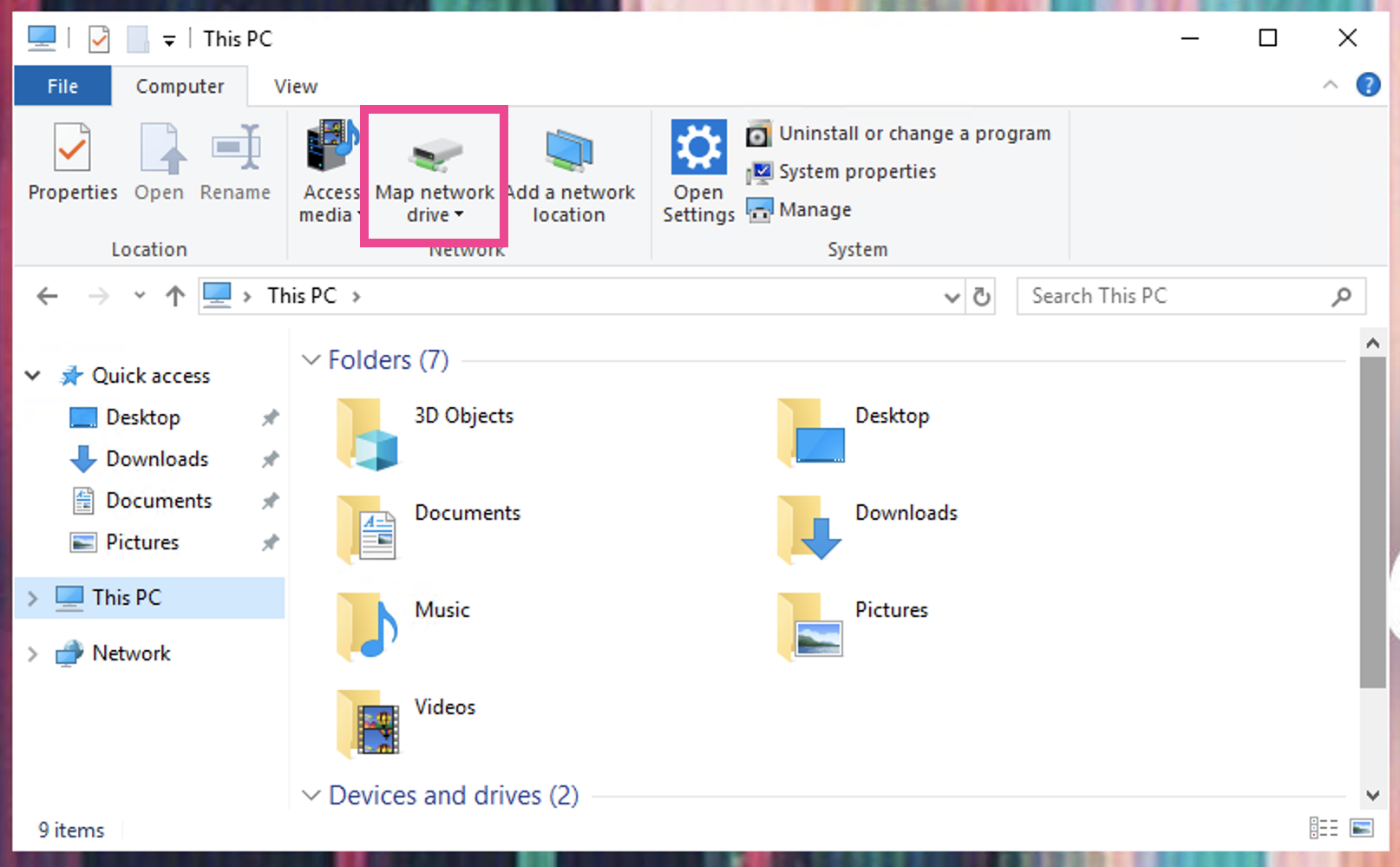The image size is (1400, 867).
Task: Open Help with the question mark icon
Action: 1368,85
